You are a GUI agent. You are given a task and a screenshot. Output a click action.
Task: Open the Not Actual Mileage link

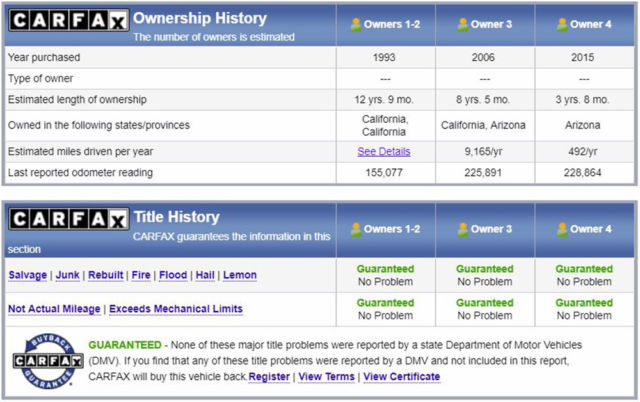[54, 309]
